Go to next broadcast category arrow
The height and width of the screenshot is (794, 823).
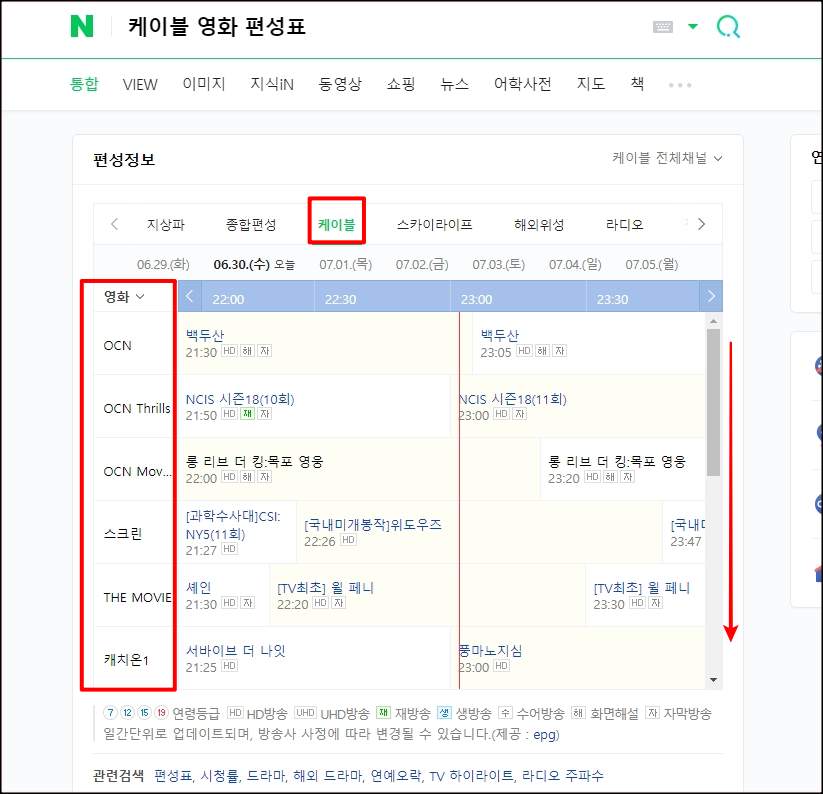701,224
